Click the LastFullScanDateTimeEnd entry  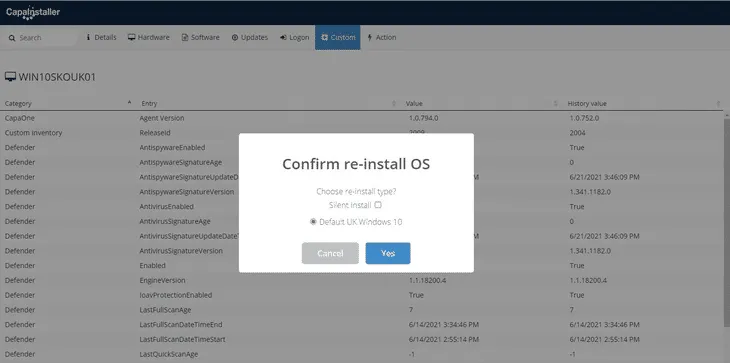(x=181, y=325)
